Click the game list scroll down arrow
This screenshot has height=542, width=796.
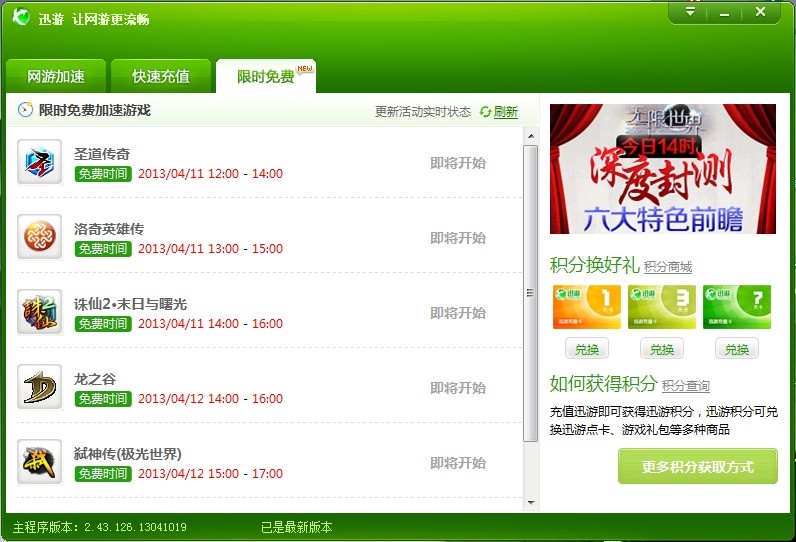530,502
